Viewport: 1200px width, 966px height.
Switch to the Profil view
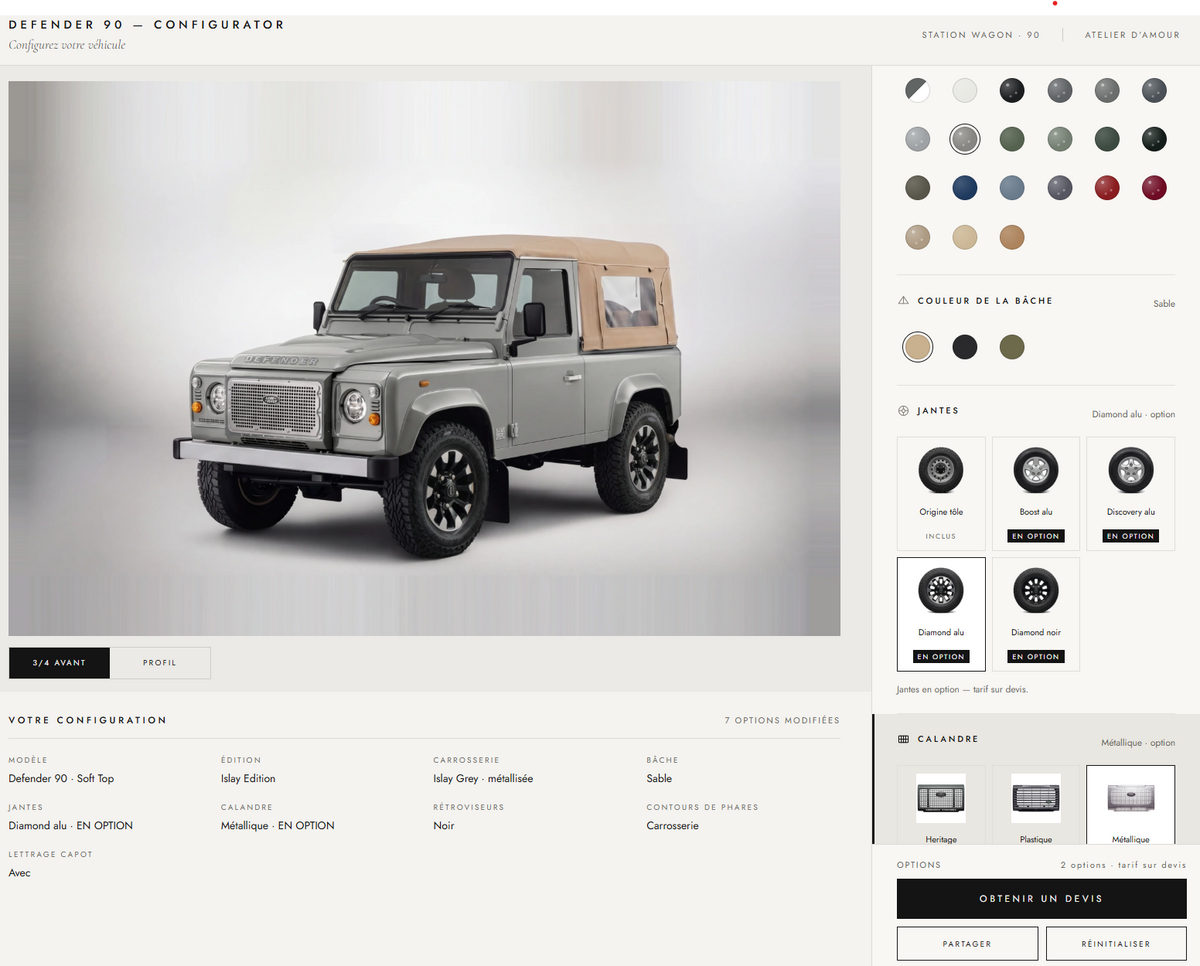tap(160, 663)
